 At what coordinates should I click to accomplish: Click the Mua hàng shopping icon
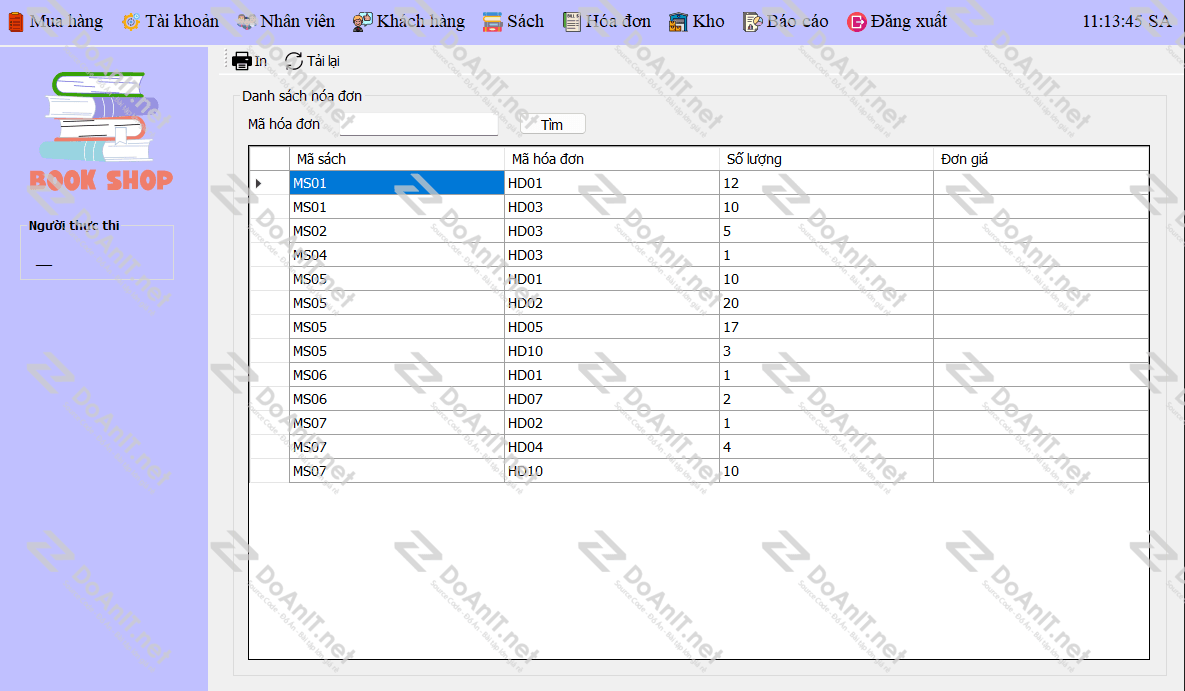click(x=16, y=22)
